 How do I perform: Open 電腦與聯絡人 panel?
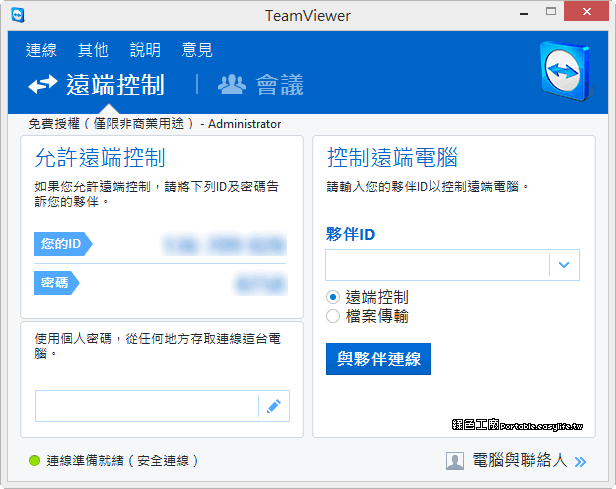[519, 460]
